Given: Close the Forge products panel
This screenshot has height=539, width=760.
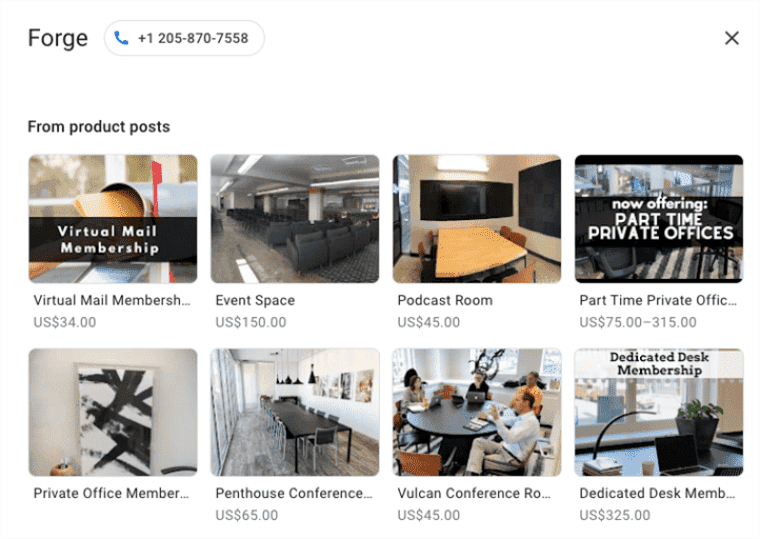Looking at the screenshot, I should (x=731, y=38).
